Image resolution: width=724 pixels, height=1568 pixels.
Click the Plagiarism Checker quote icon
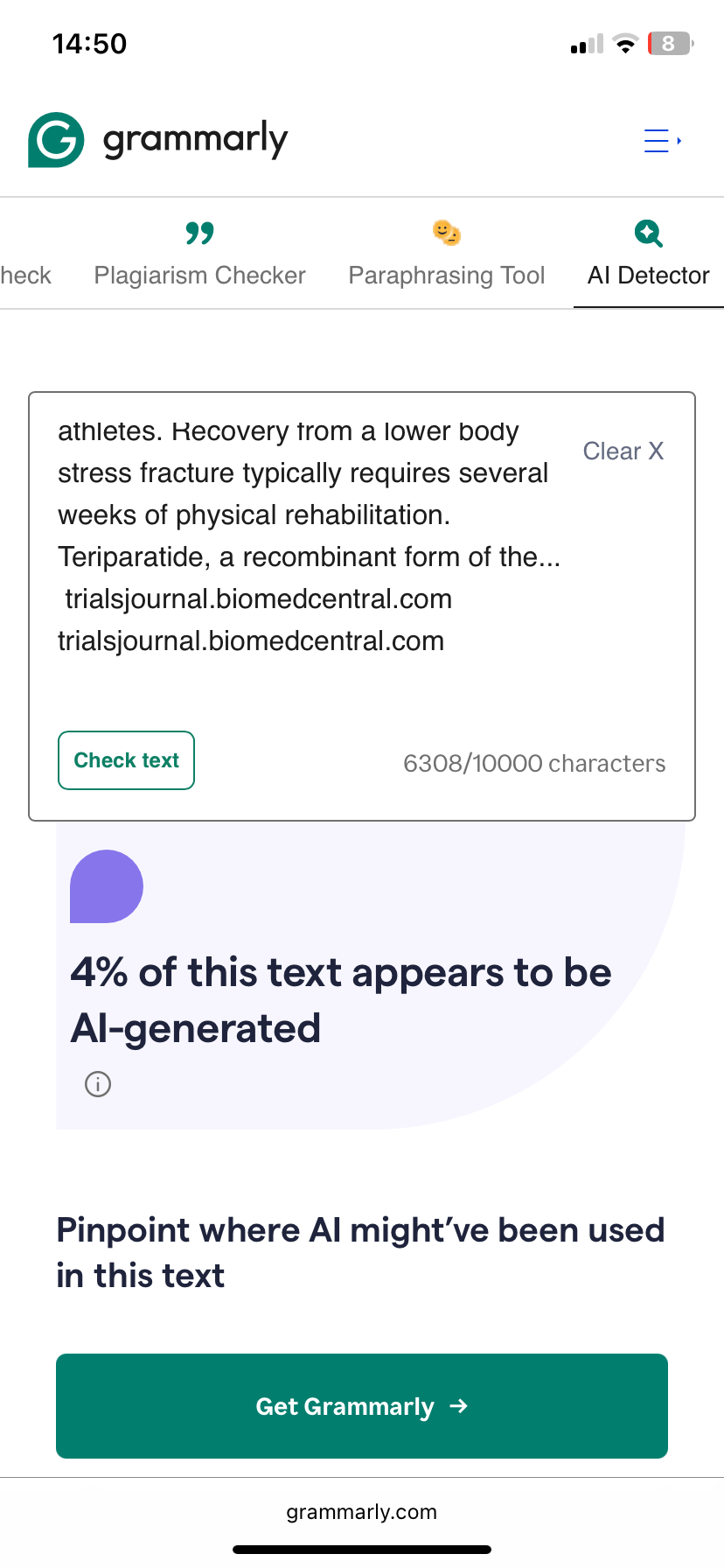click(199, 234)
